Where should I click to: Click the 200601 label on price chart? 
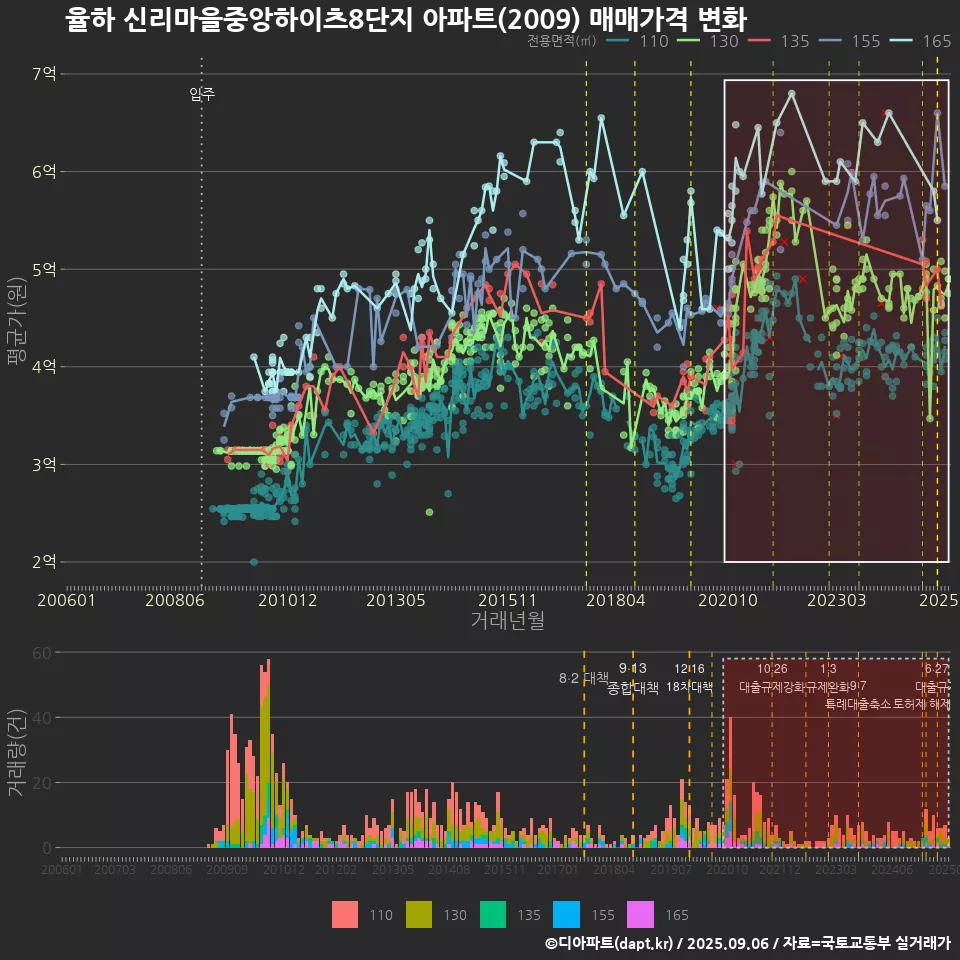[x=66, y=600]
